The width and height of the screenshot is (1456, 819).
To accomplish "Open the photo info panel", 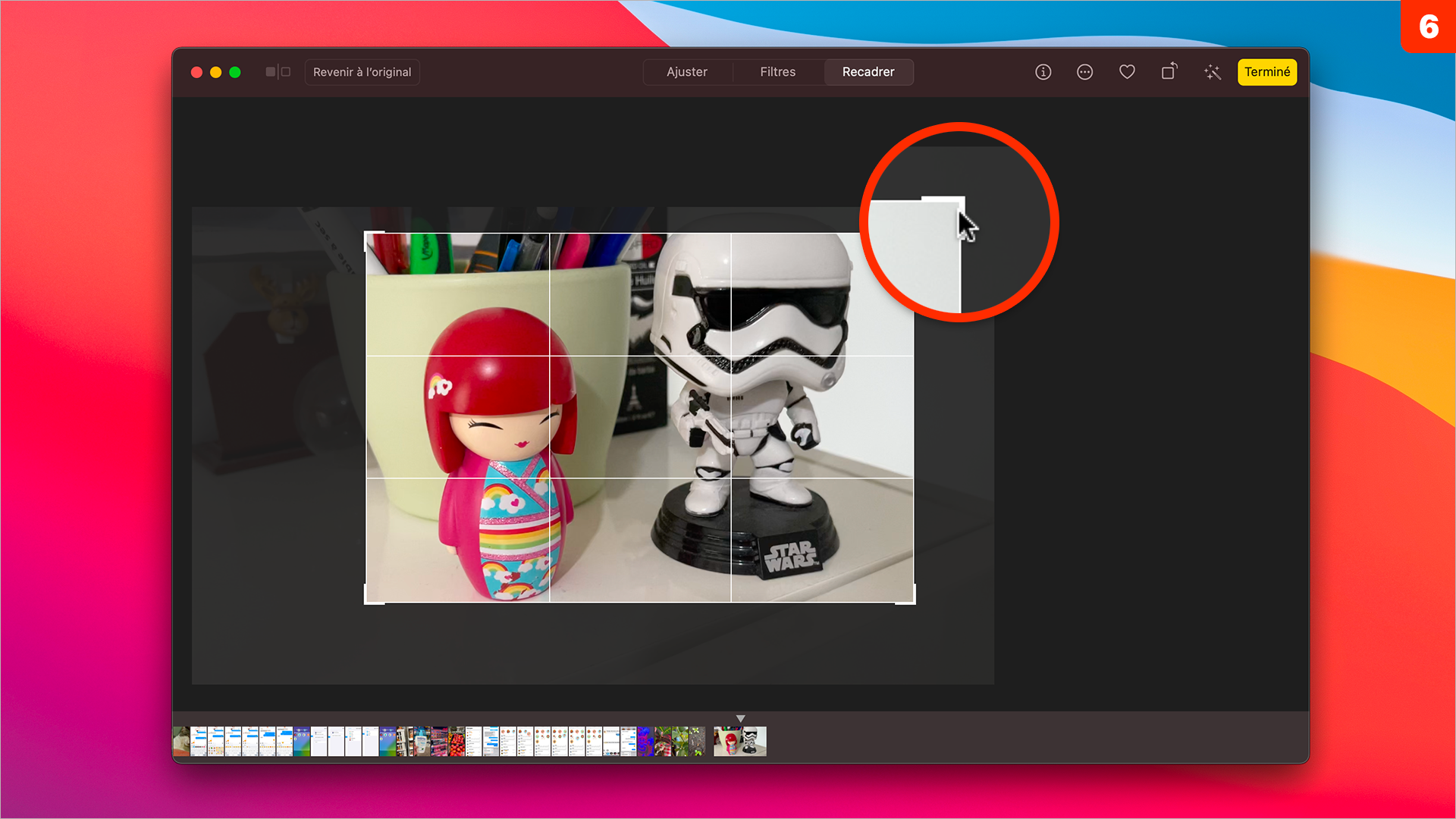I will tap(1043, 72).
